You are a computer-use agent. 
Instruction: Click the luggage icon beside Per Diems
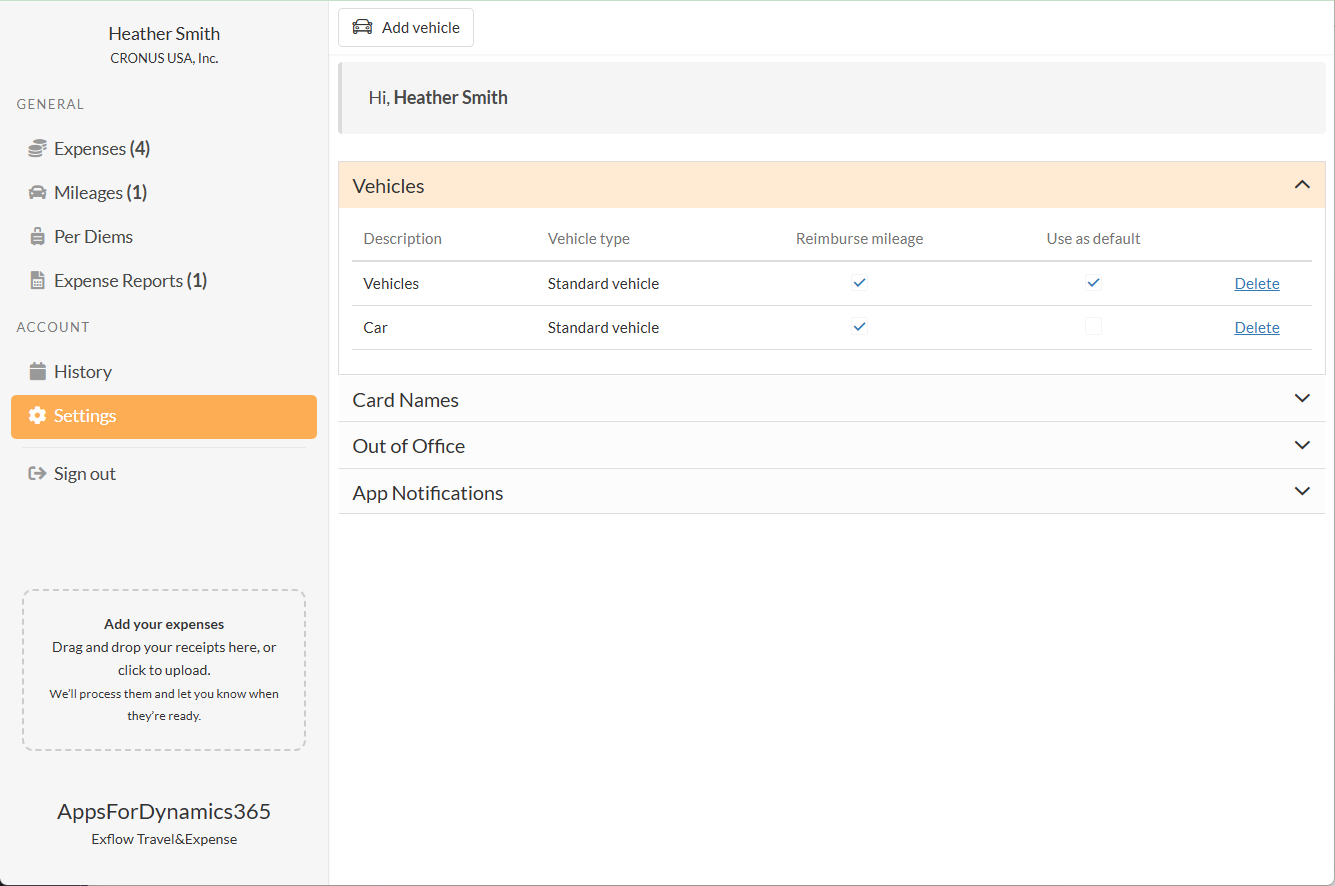37,237
